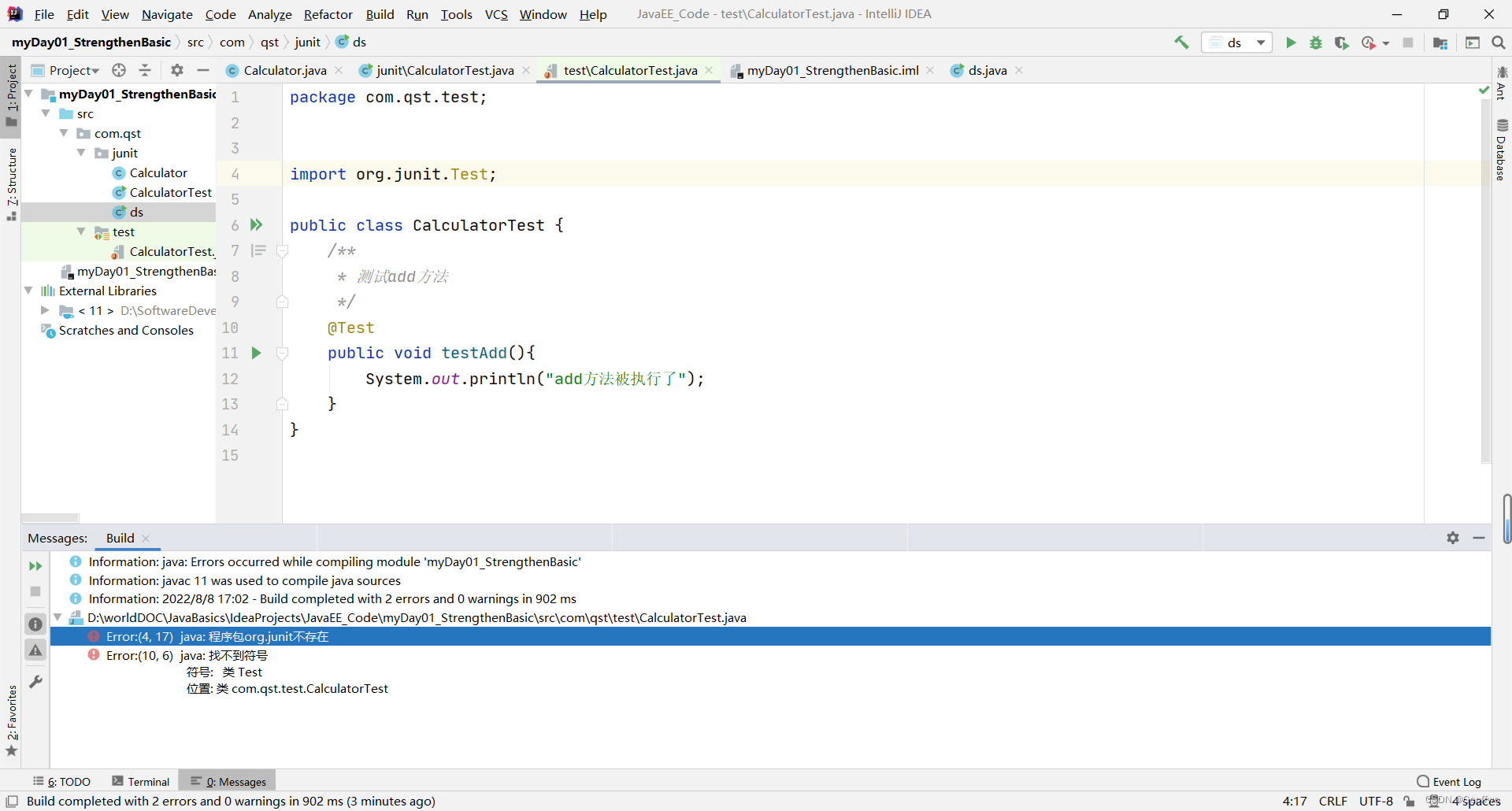Image resolution: width=1512 pixels, height=811 pixels.
Task: Open the File menu
Action: click(44, 14)
